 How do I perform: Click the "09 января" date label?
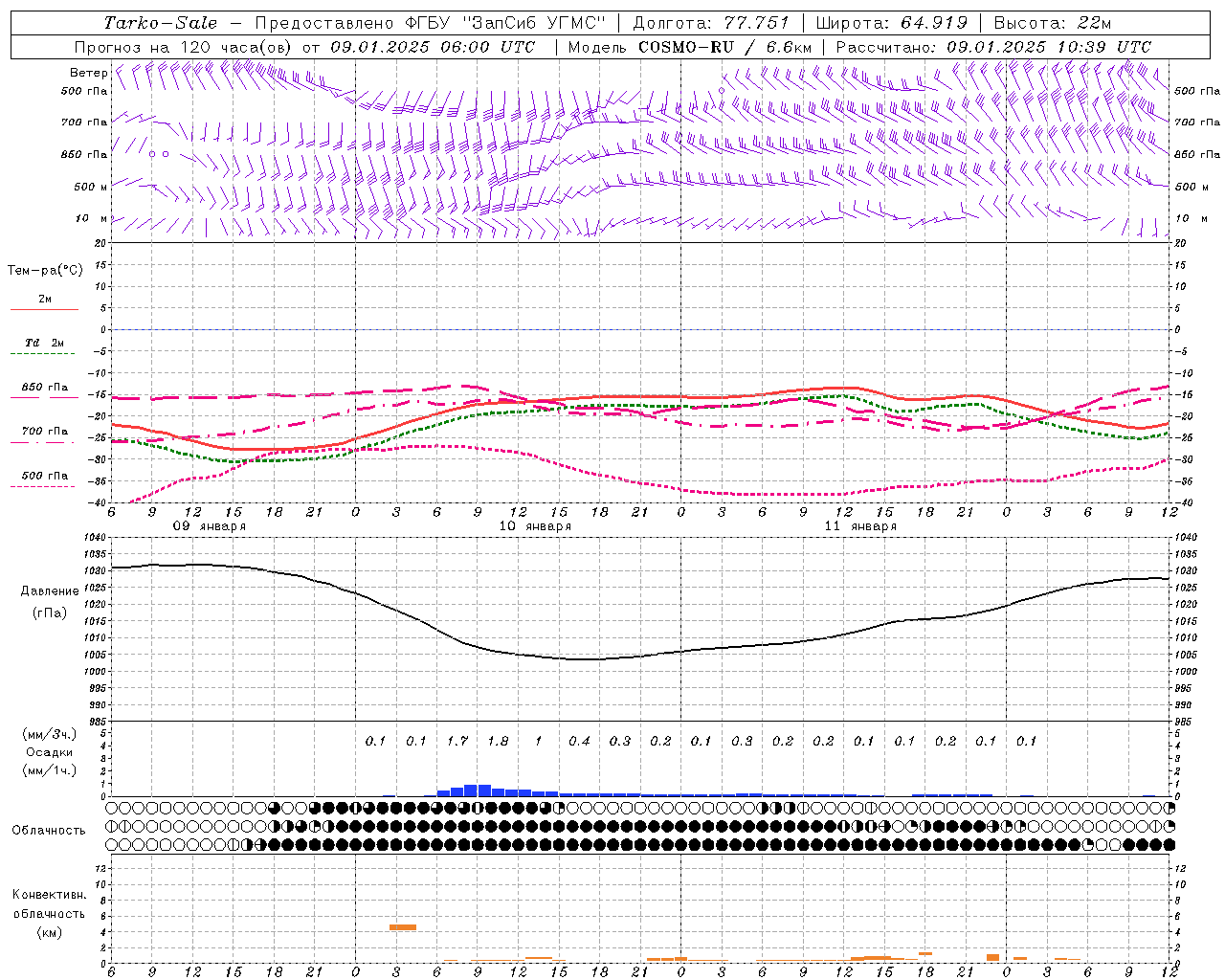pos(209,526)
